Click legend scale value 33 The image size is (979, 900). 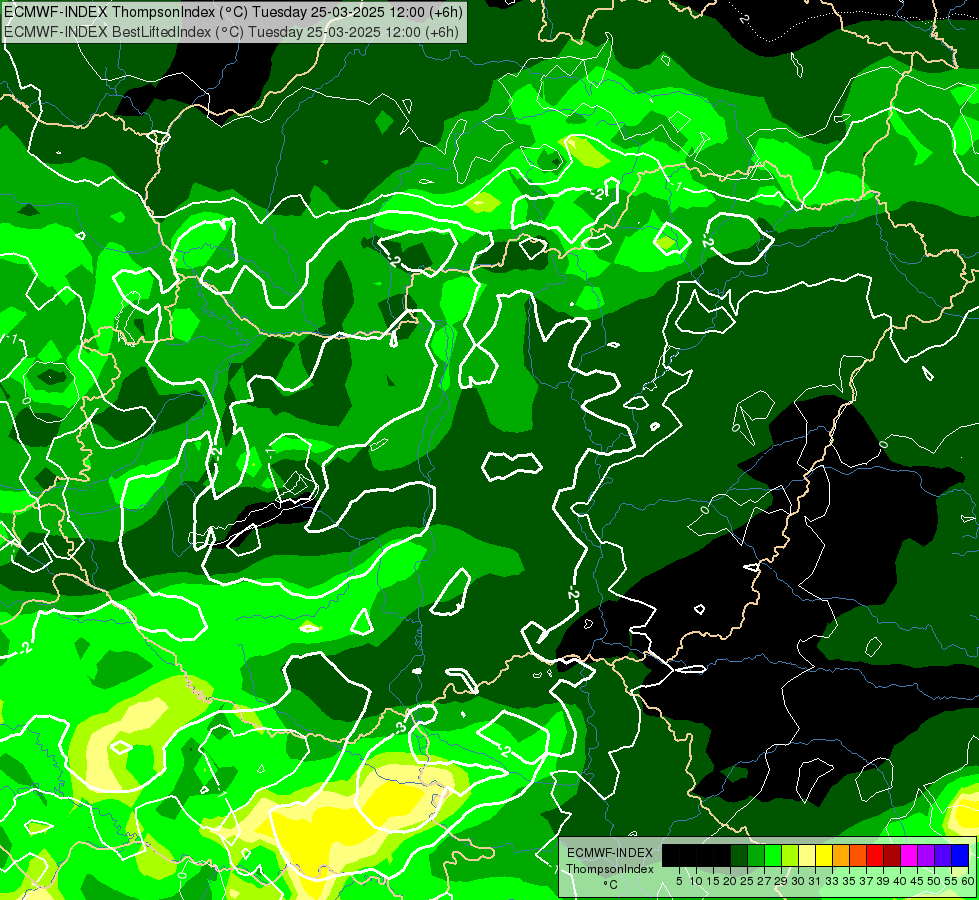[832, 881]
